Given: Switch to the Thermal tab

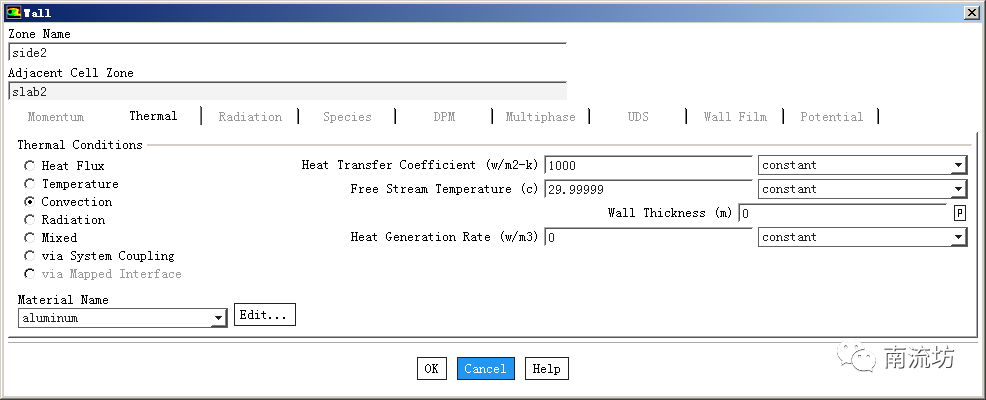Looking at the screenshot, I should pyautogui.click(x=153, y=116).
